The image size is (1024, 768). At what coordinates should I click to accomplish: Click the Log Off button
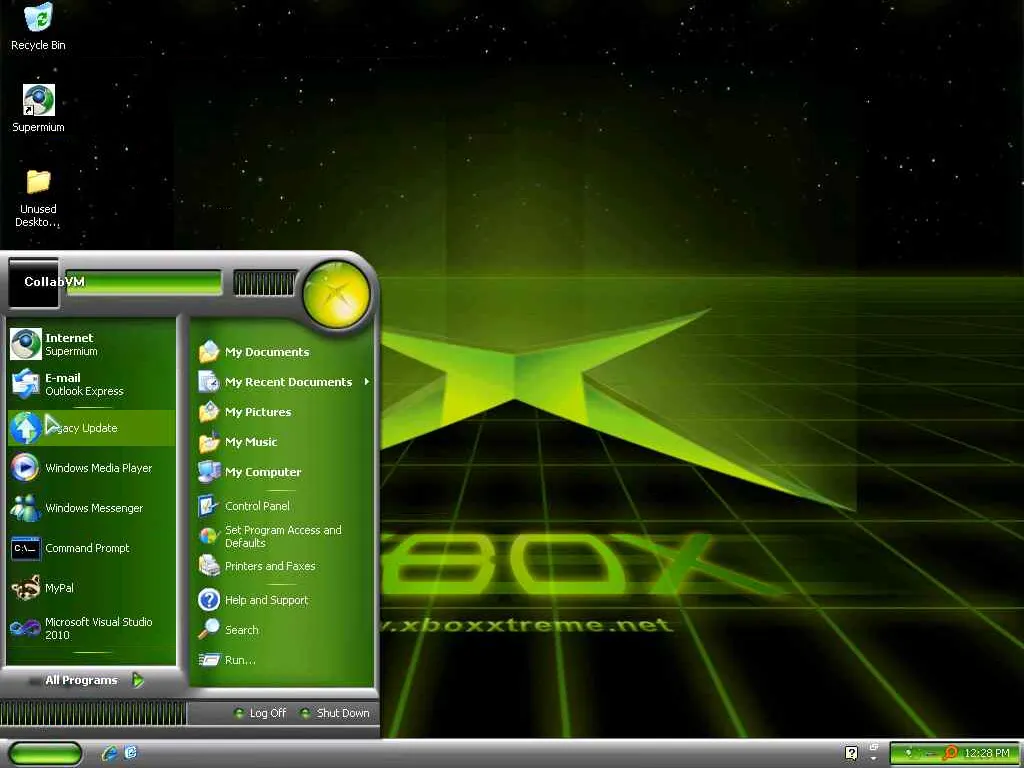tap(260, 713)
